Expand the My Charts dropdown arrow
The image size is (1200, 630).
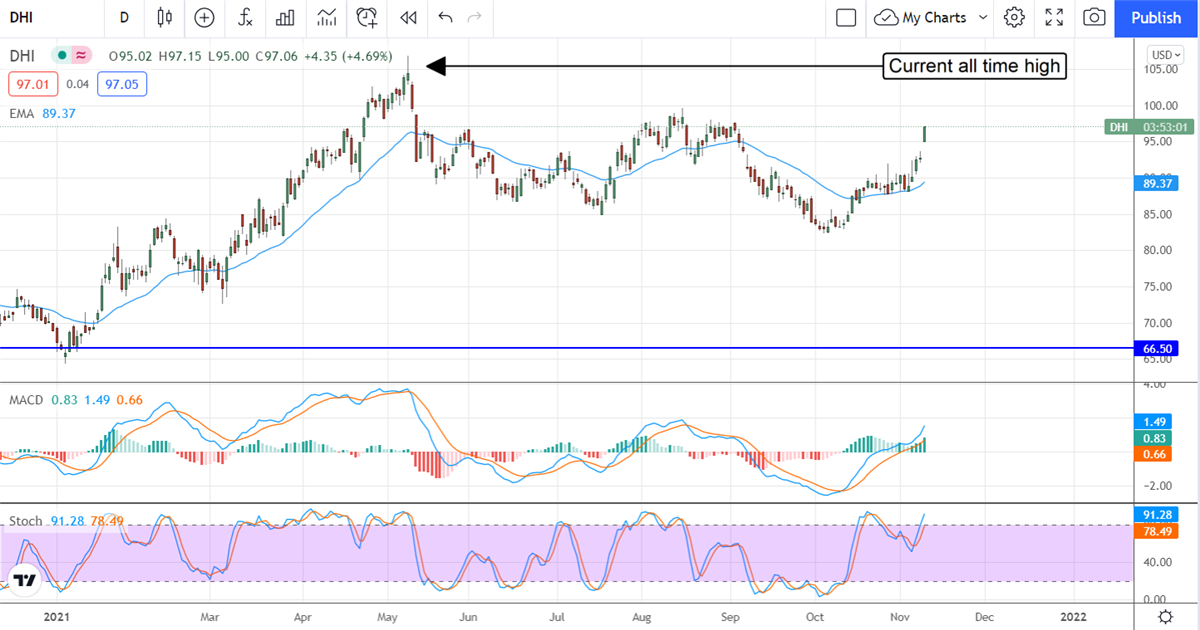[x=983, y=17]
